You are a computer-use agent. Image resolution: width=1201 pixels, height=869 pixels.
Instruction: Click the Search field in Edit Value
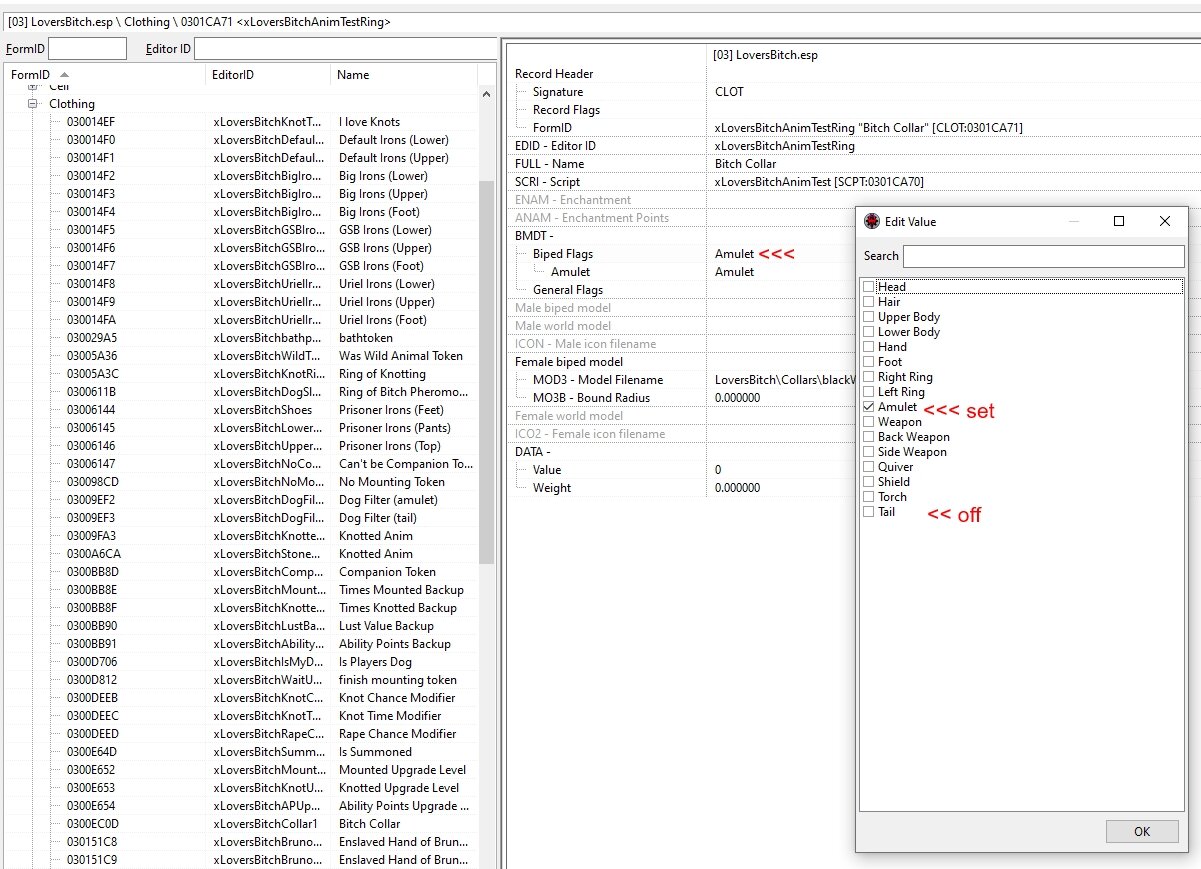[x=1044, y=256]
